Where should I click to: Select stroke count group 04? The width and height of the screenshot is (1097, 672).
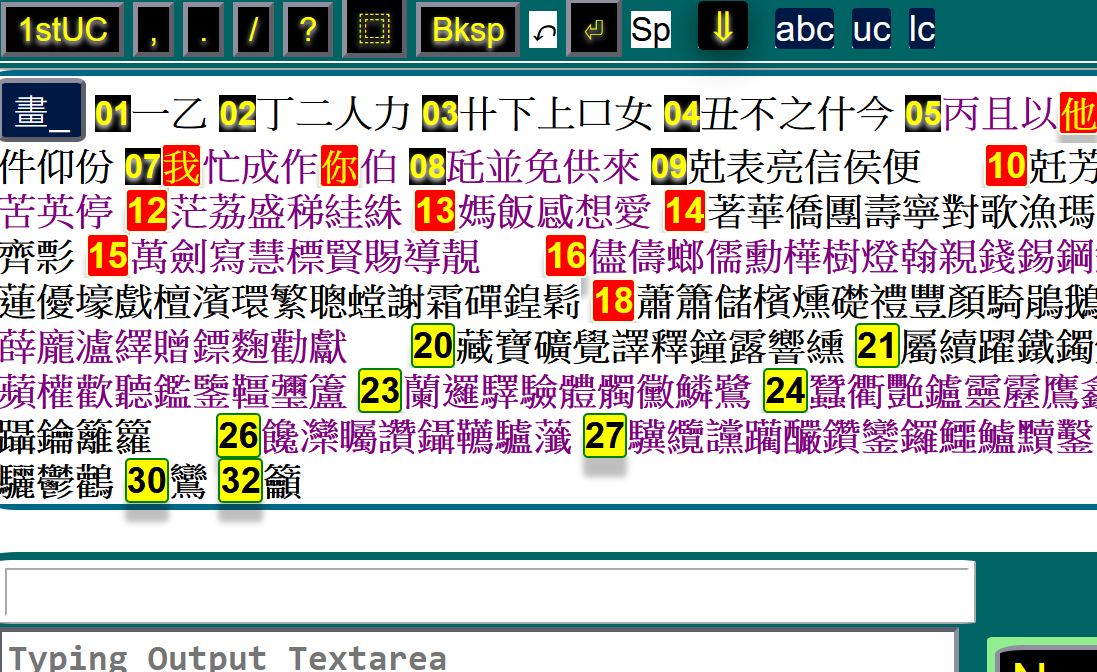[681, 114]
